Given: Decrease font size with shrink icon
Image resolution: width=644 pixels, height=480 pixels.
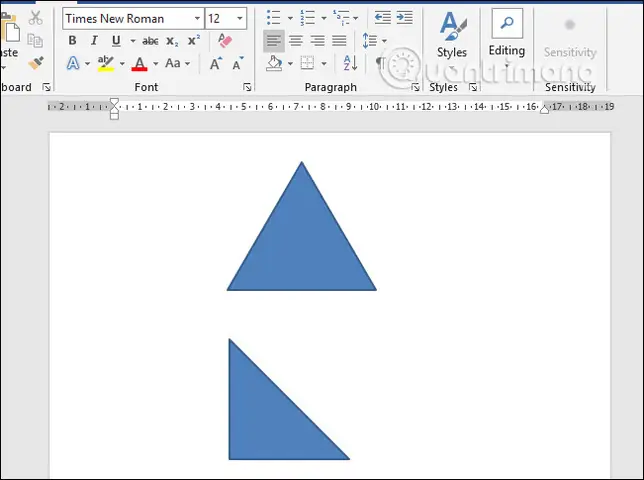Looking at the screenshot, I should (238, 64).
